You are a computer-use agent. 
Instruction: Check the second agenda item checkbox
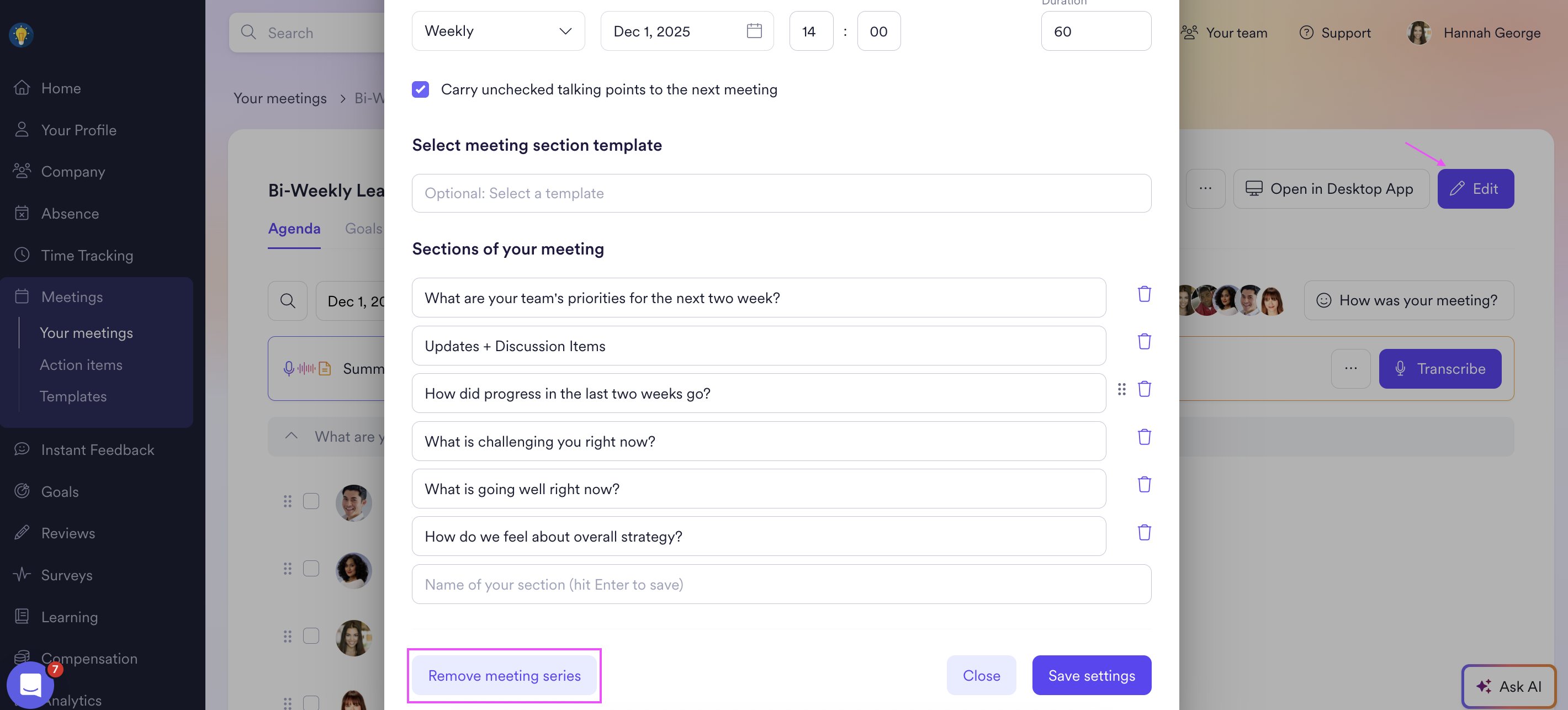(x=311, y=568)
